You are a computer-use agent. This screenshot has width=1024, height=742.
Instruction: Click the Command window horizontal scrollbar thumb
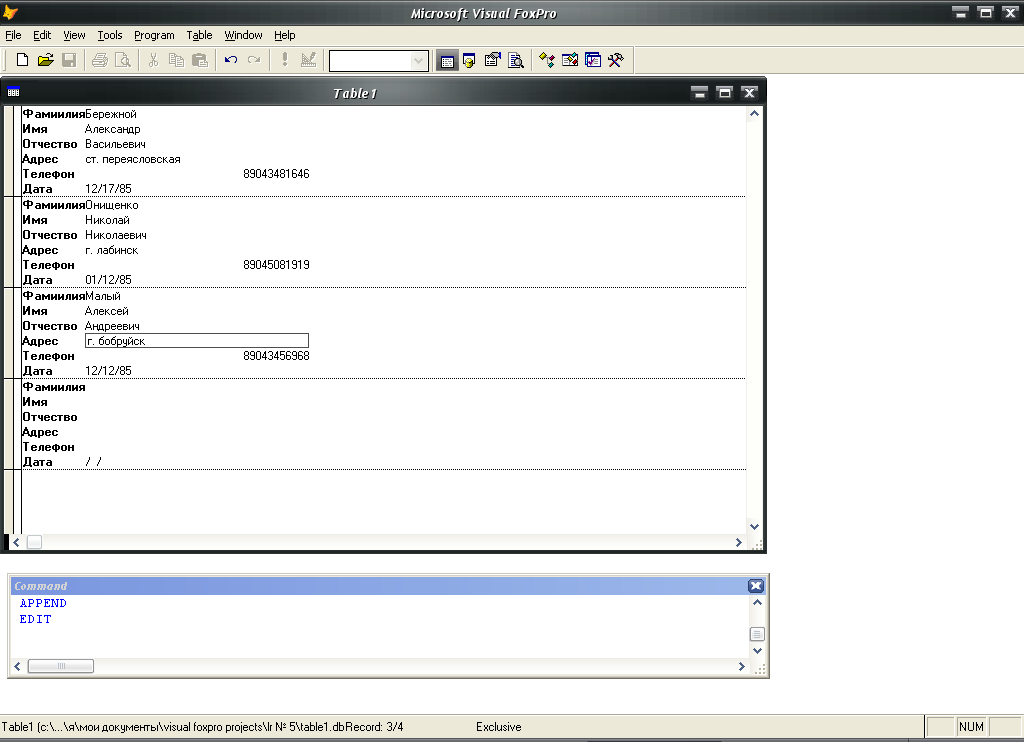click(61, 666)
